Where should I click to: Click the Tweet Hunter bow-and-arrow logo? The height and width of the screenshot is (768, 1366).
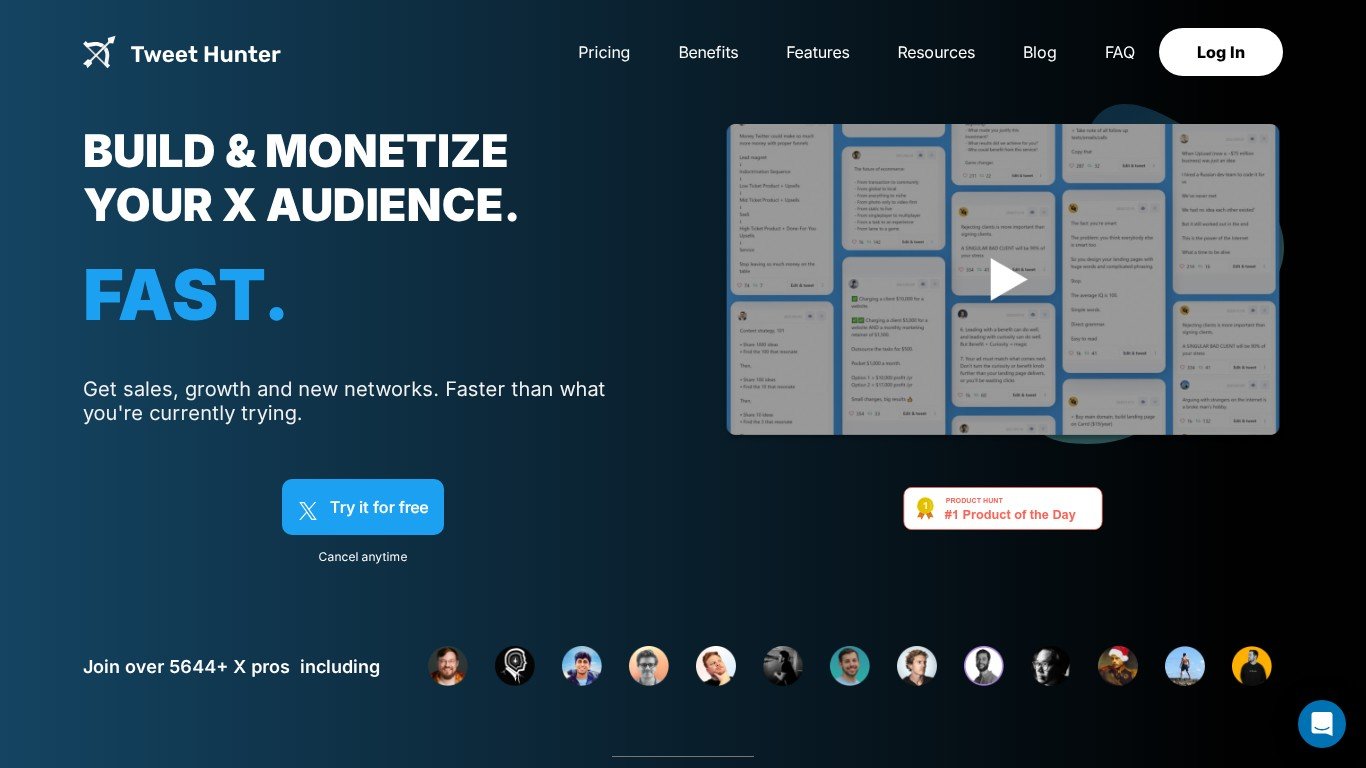[99, 53]
